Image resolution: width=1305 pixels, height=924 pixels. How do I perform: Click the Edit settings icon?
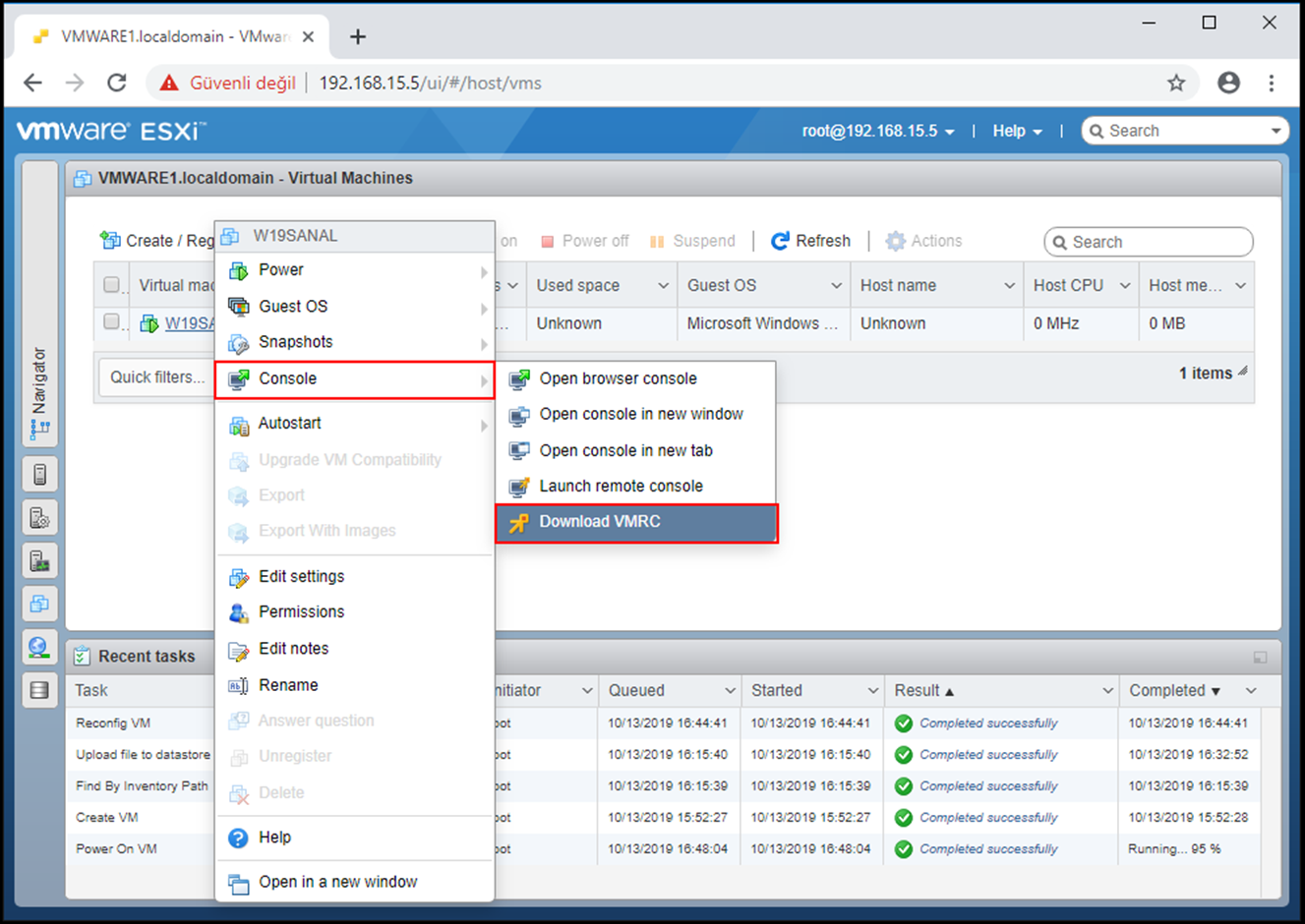point(238,577)
